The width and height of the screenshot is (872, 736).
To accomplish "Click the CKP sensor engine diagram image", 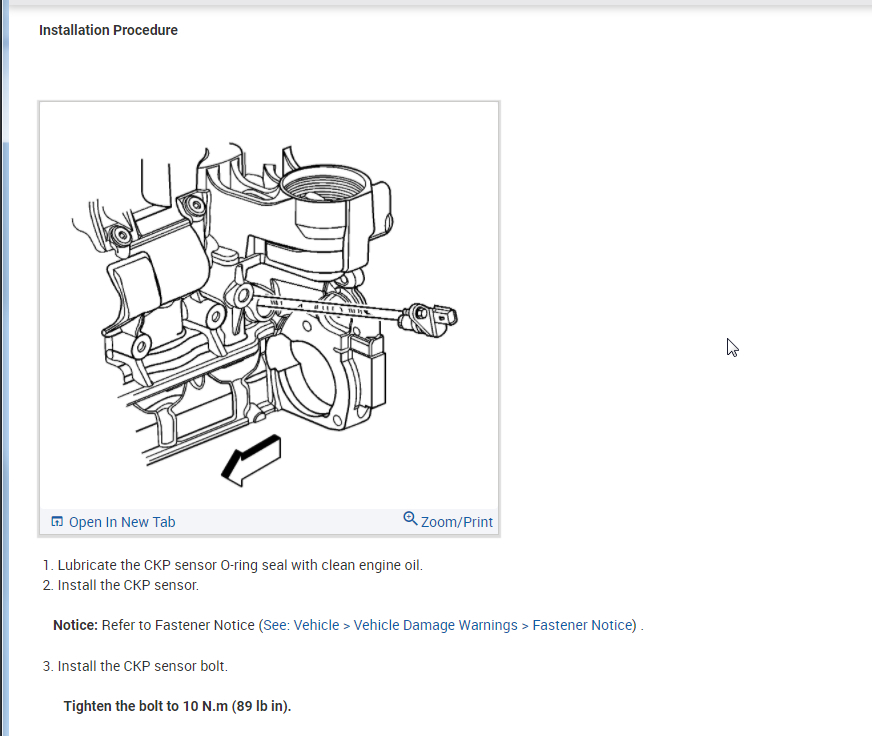I will point(269,305).
